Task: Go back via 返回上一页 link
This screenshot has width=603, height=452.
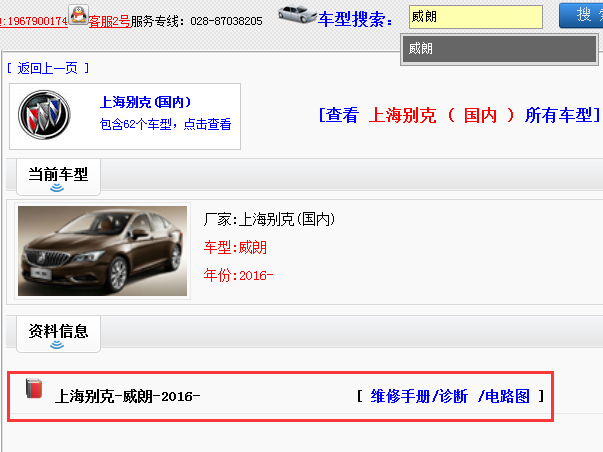Action: click(x=48, y=68)
